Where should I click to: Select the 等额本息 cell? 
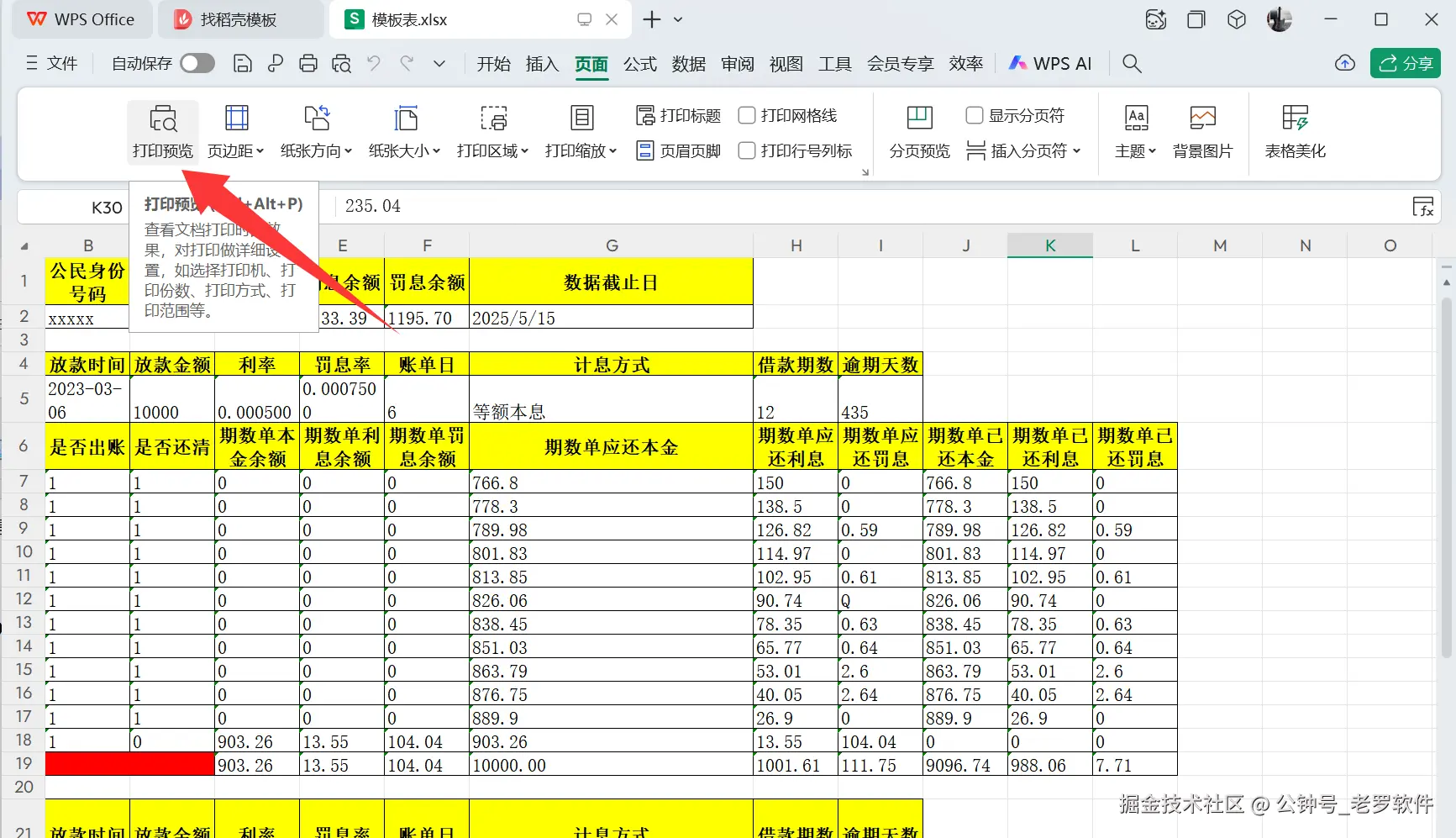tap(612, 399)
